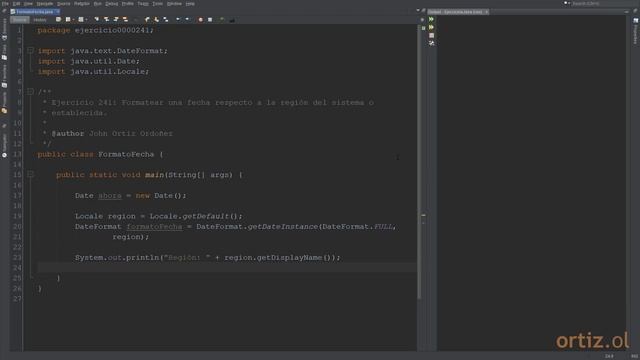Click Toggle Highlight Search icon
The image size is (640, 360).
(125, 19)
